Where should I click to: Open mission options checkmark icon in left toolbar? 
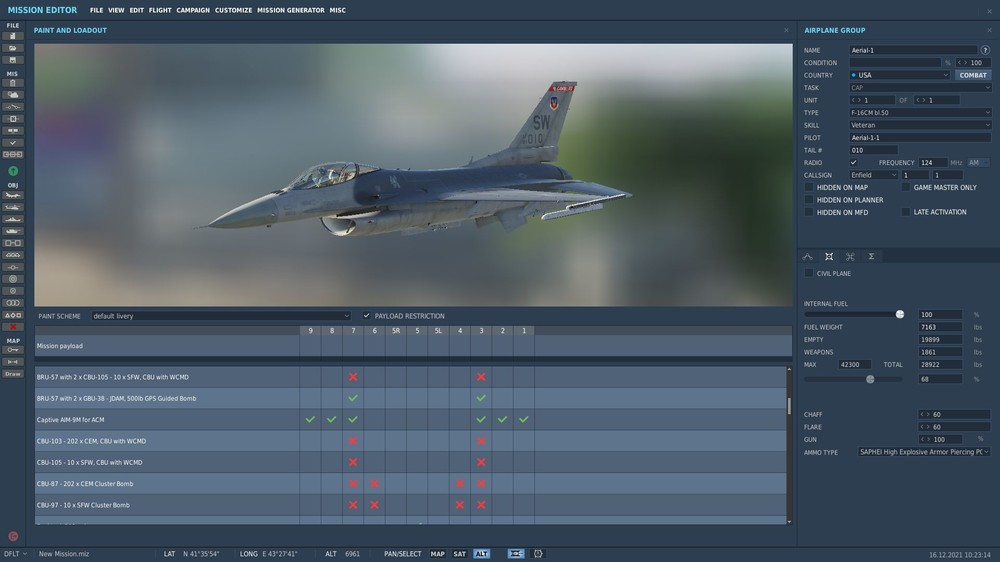pos(13,143)
